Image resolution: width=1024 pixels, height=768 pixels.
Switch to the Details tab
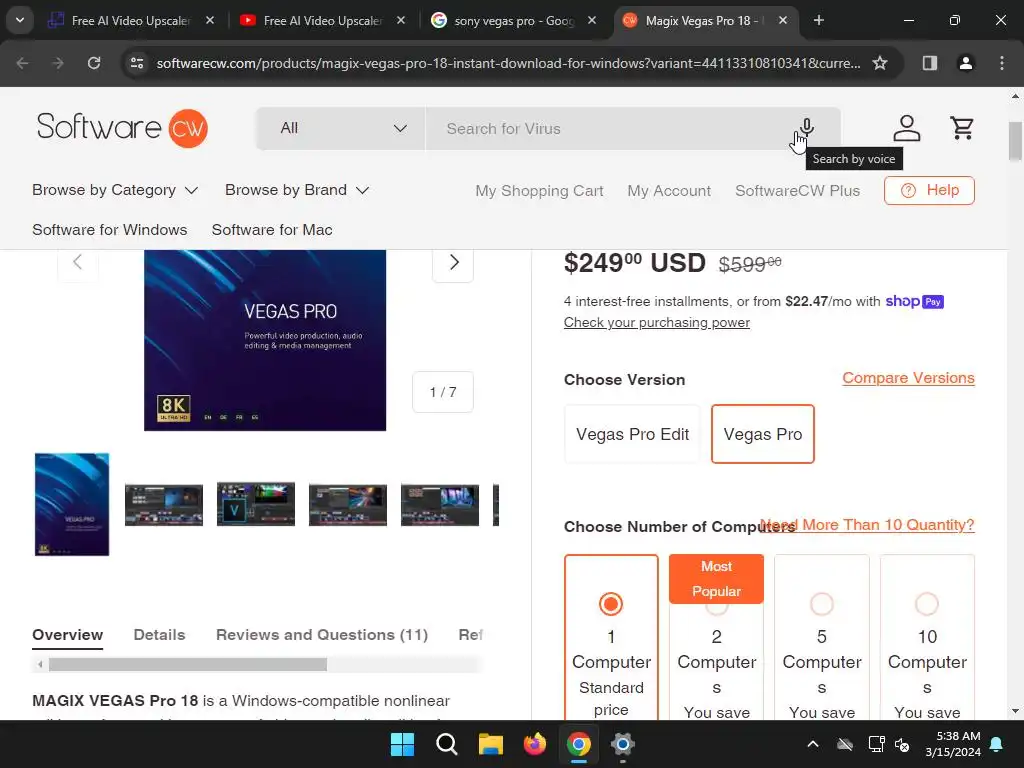point(159,635)
